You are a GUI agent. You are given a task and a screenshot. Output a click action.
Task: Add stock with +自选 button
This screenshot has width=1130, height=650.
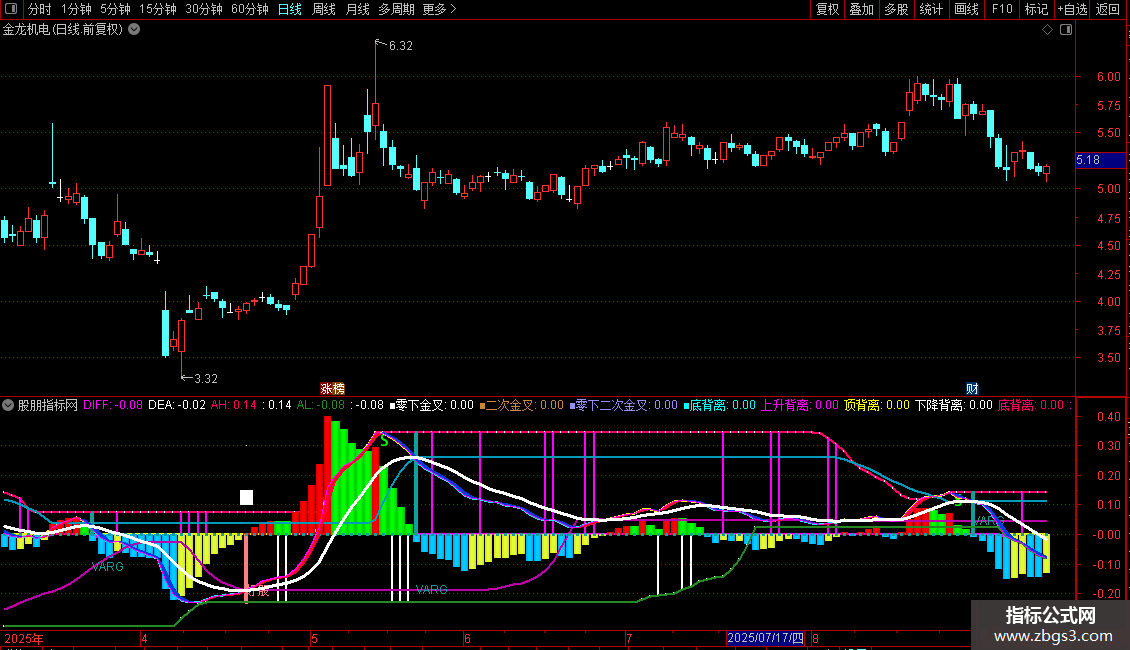1072,9
